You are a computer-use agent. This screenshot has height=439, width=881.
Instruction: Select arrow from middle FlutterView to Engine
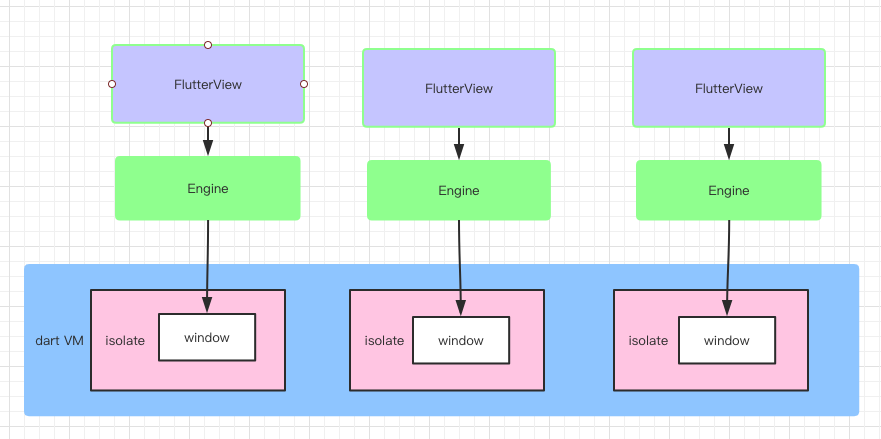coord(459,144)
